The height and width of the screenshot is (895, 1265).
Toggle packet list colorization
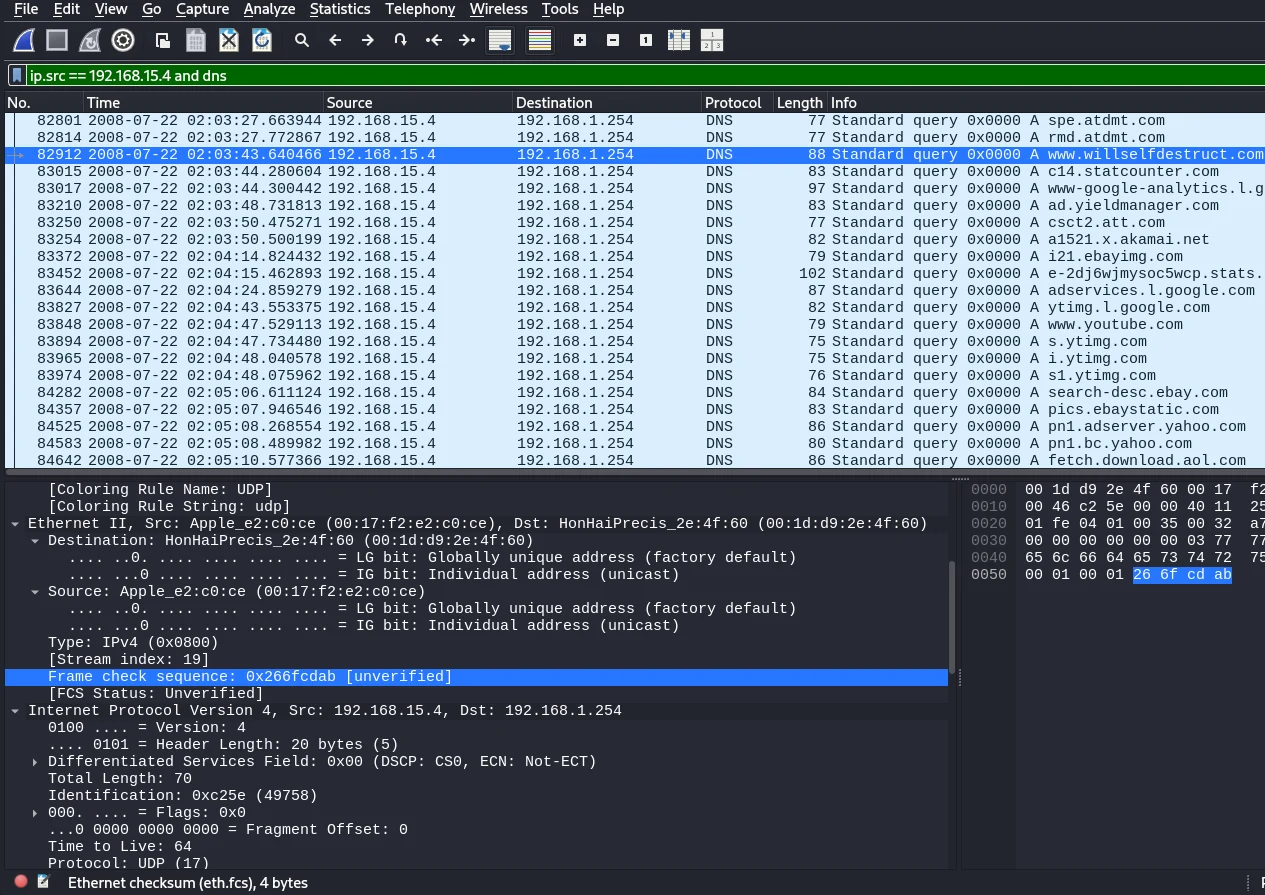pos(540,40)
